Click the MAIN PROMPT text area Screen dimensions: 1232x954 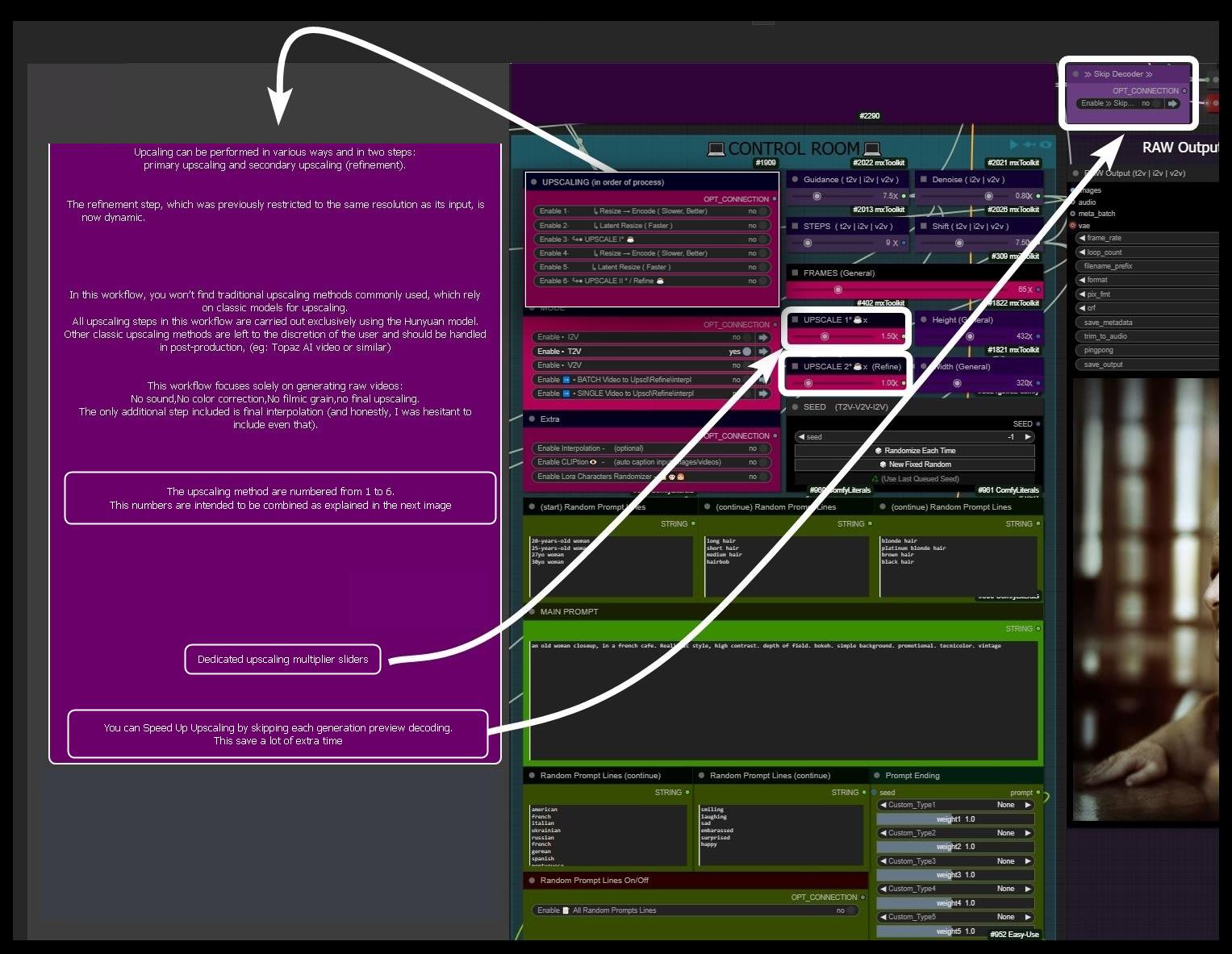[x=783, y=700]
